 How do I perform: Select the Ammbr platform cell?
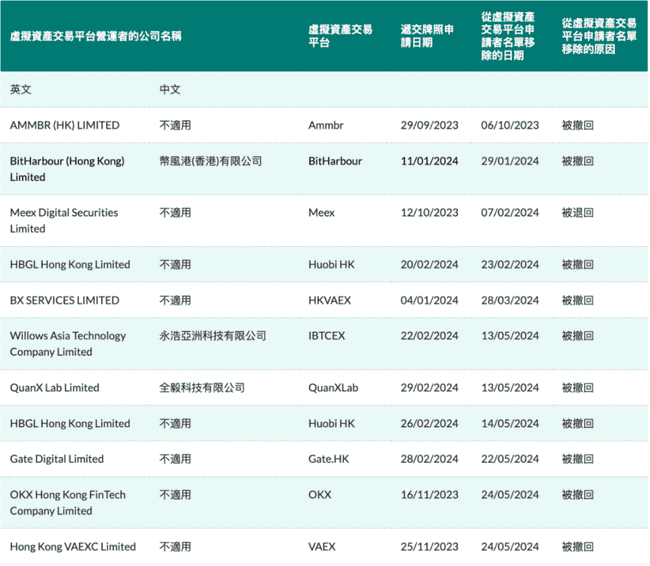[x=326, y=125]
